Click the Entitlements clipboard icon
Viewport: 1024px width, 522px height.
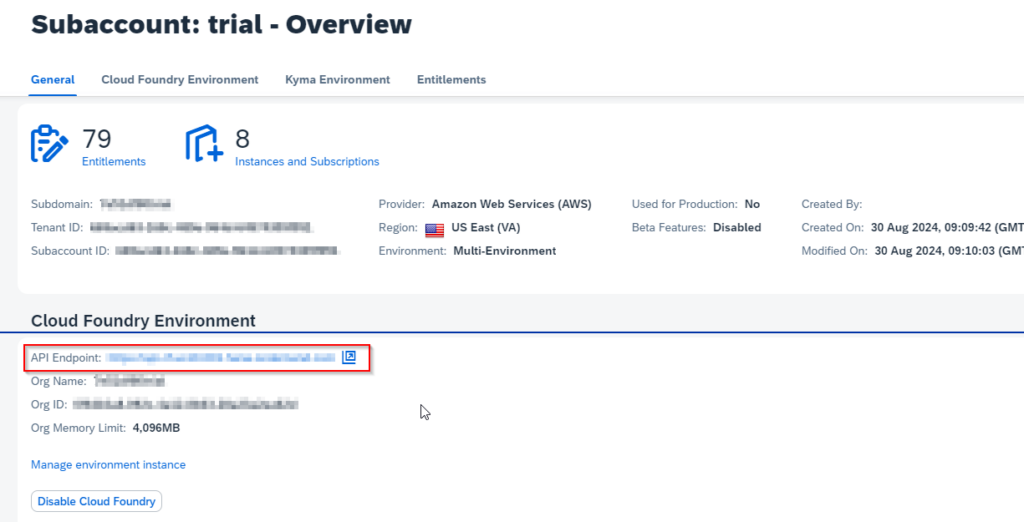tap(50, 144)
